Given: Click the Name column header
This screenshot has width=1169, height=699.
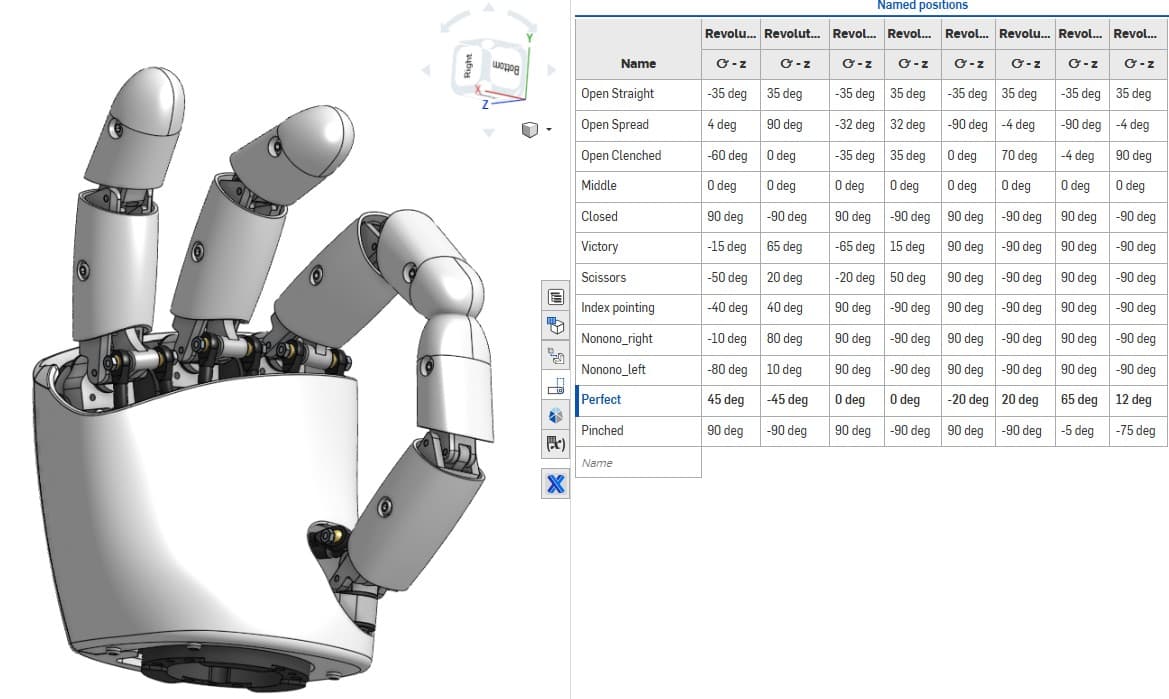Looking at the screenshot, I should (x=638, y=64).
